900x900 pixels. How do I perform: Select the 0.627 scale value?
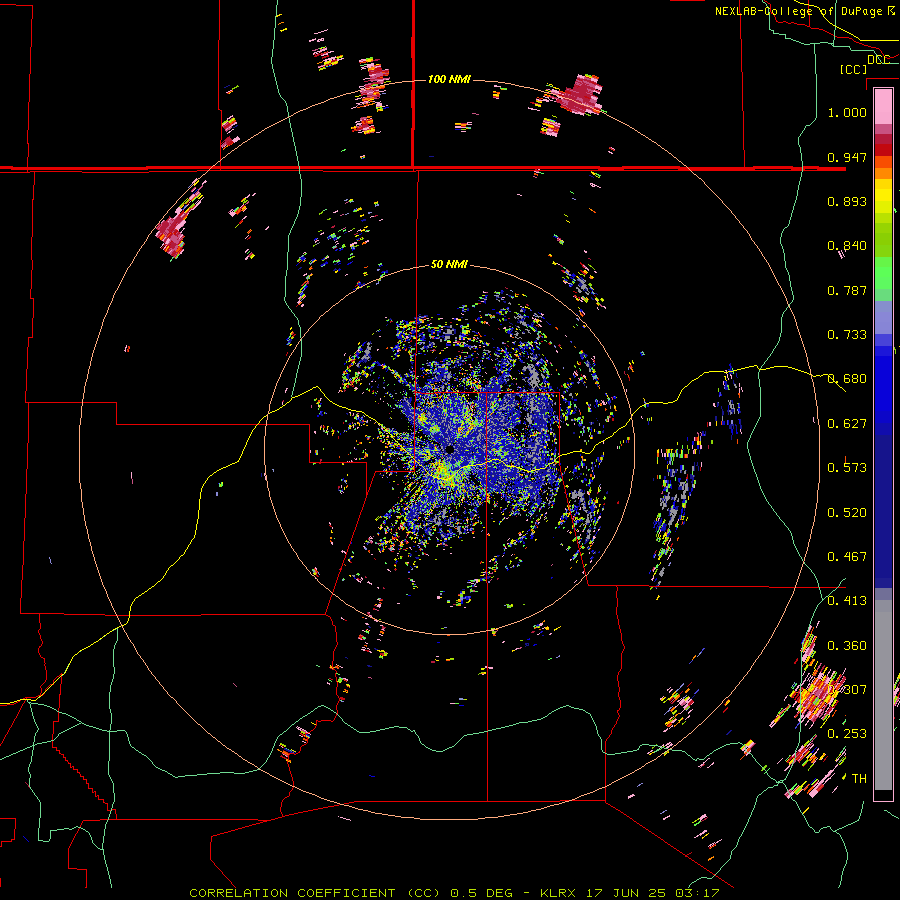(847, 424)
